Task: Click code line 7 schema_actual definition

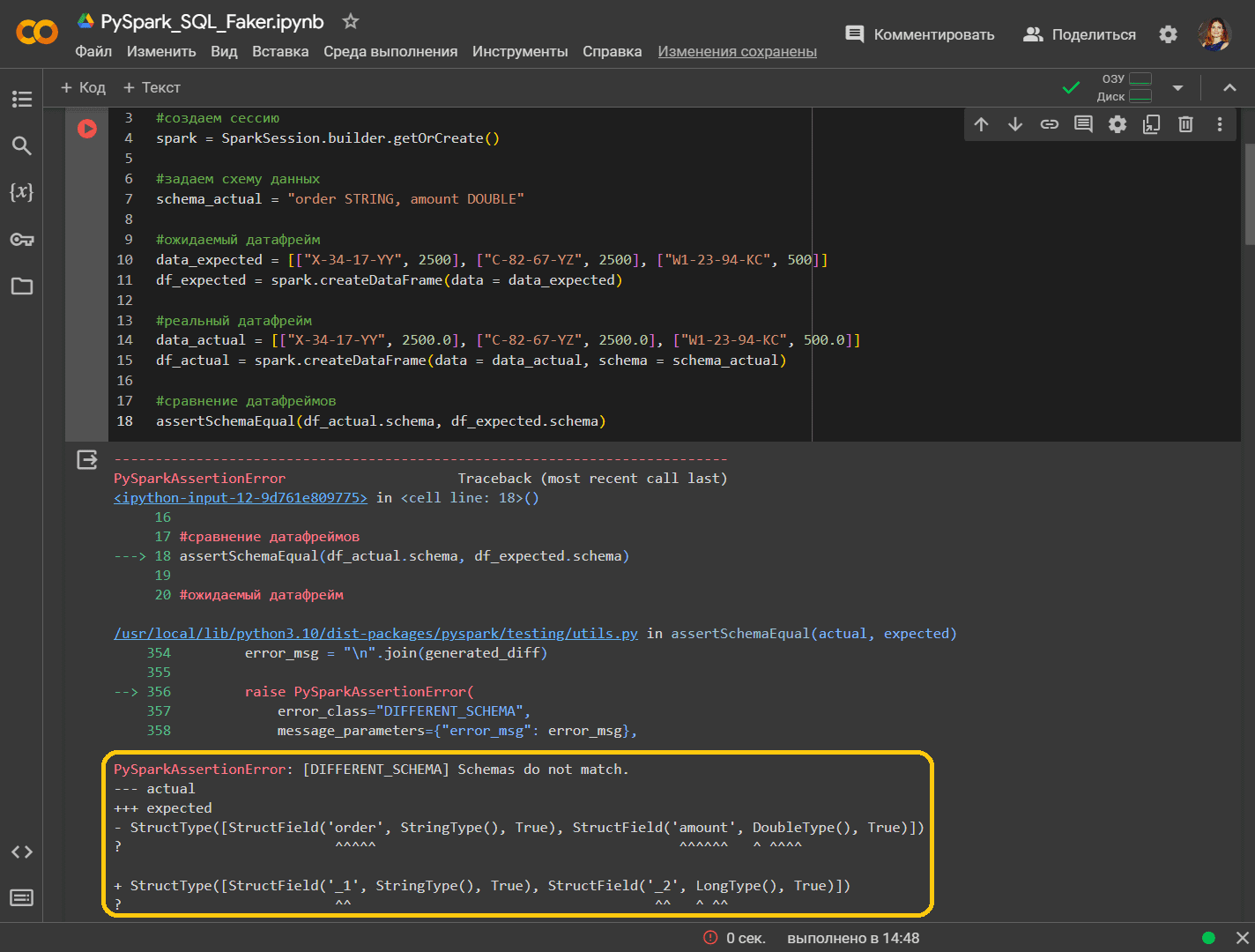Action: click(x=340, y=199)
